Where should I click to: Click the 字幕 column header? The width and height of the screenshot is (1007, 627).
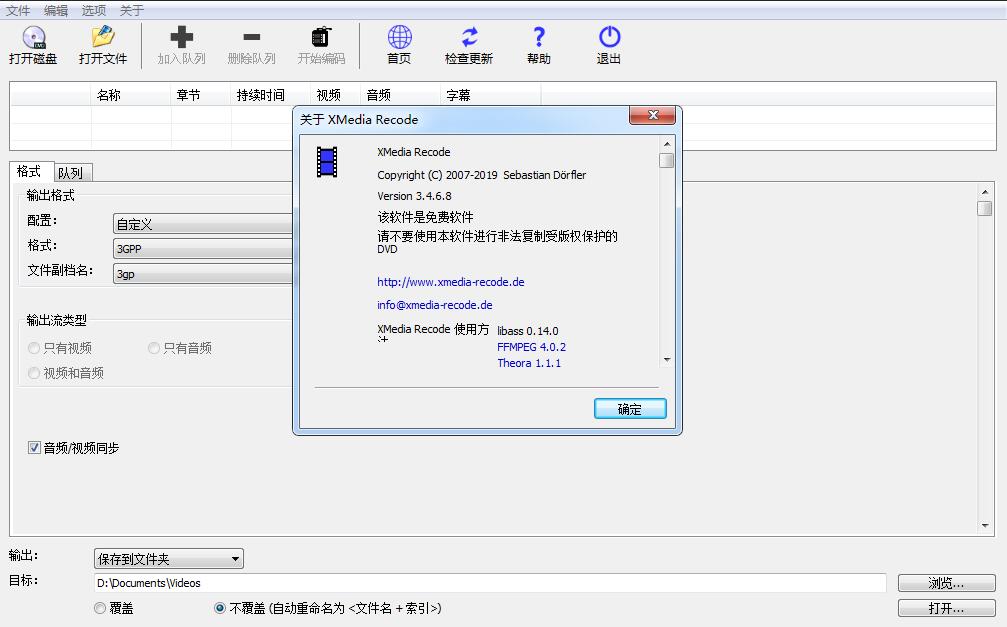click(x=491, y=95)
